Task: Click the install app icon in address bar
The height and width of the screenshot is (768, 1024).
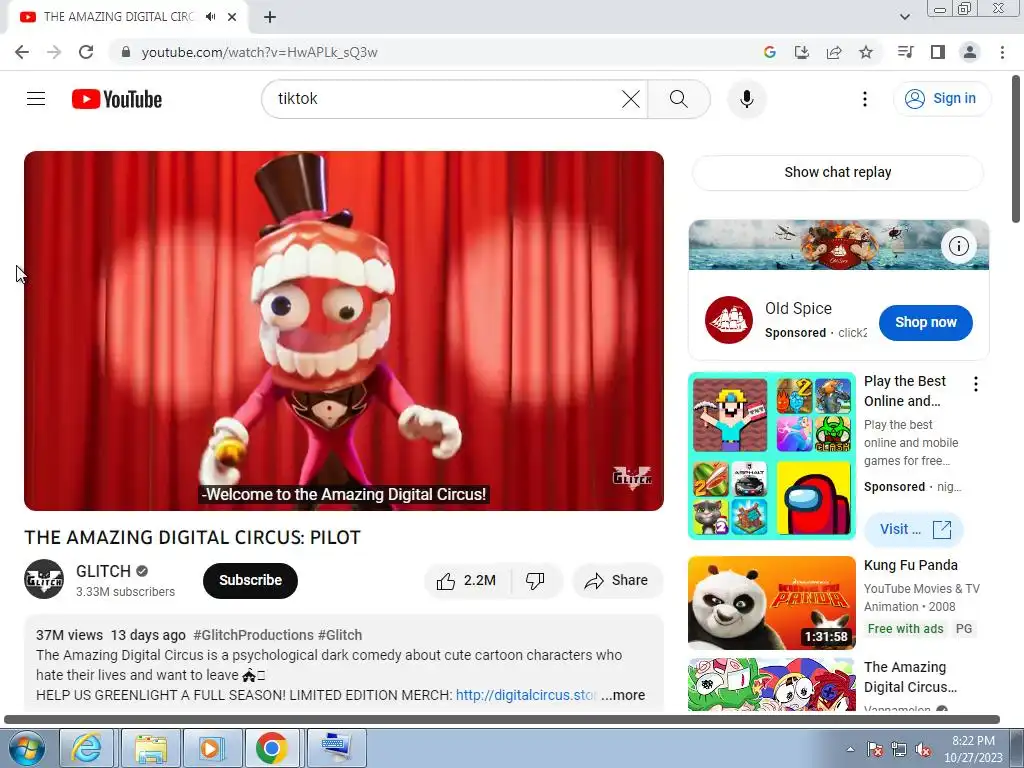Action: tap(802, 52)
